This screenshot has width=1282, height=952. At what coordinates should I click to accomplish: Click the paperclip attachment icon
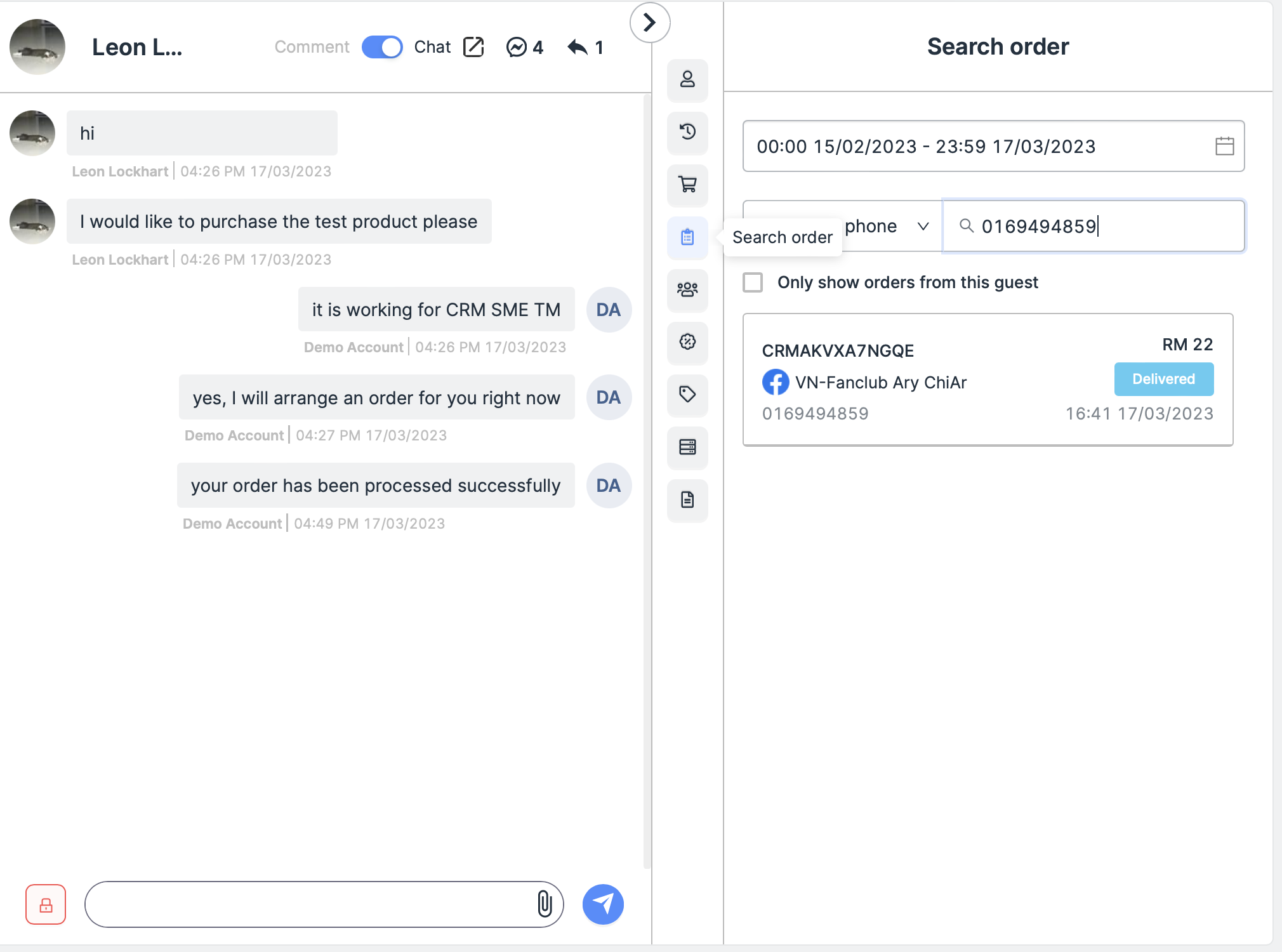coord(545,904)
